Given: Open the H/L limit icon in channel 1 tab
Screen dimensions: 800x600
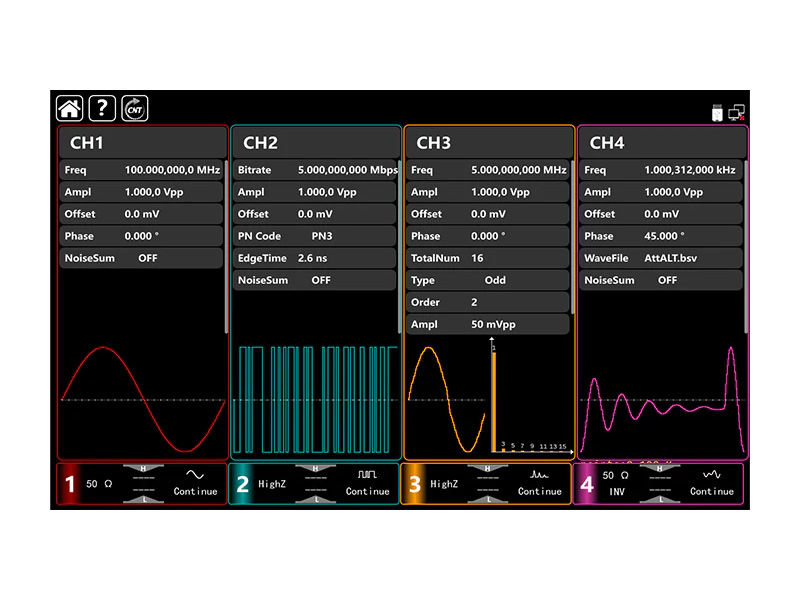Looking at the screenshot, I should [x=143, y=484].
